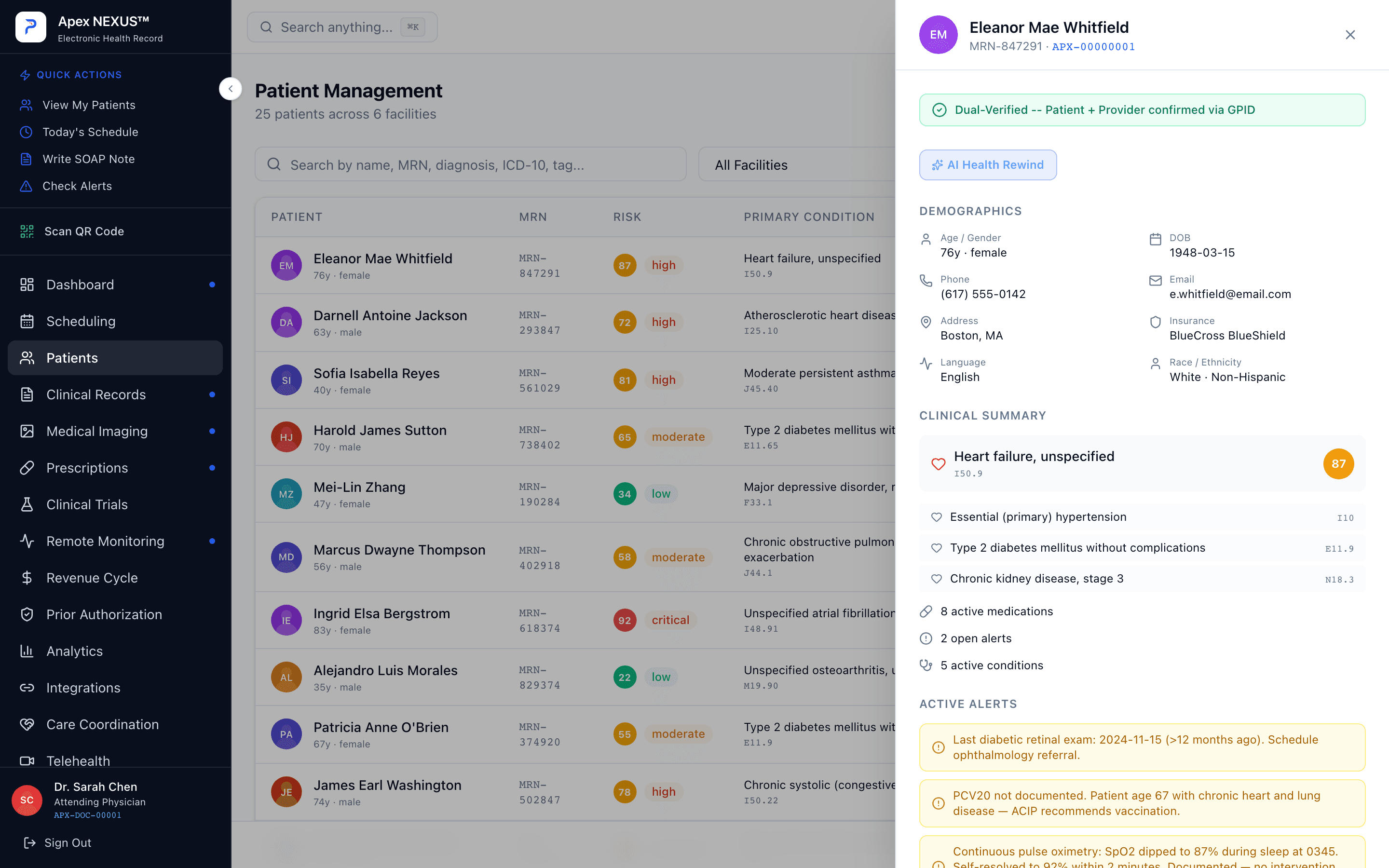Click the Scheduling calendar icon
This screenshot has height=868, width=1389.
point(27,322)
